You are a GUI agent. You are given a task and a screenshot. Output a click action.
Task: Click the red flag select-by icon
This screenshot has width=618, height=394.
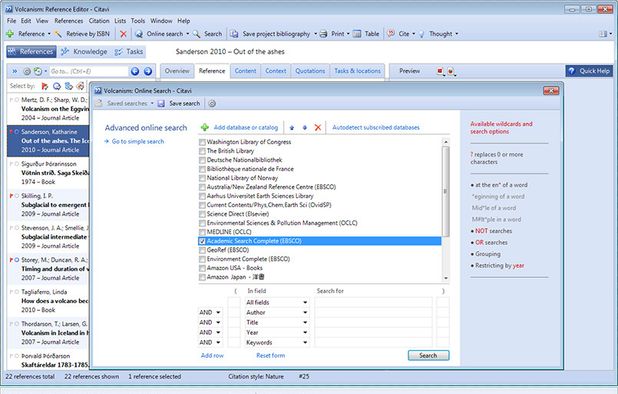pos(45,86)
